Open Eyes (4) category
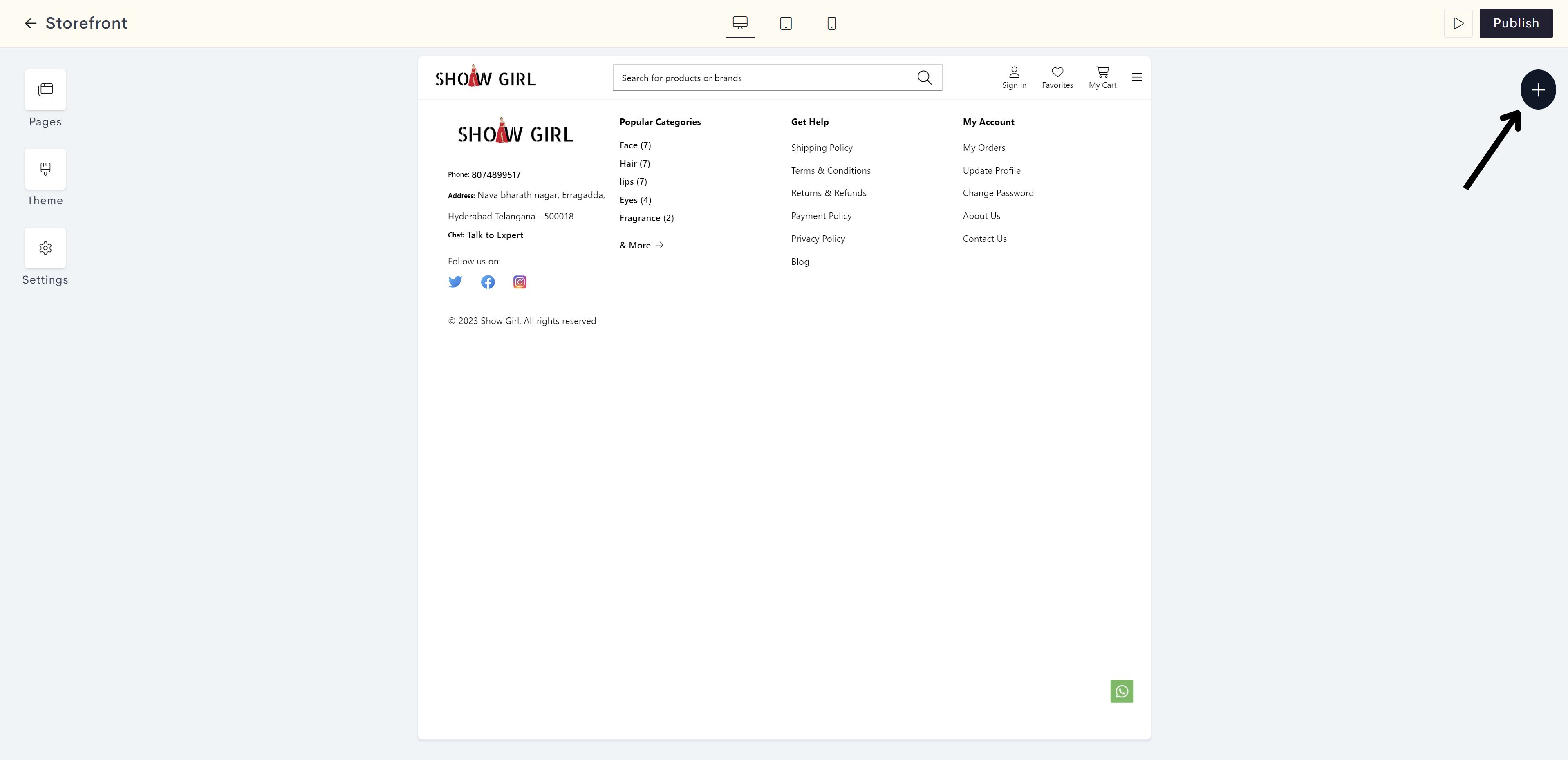Viewport: 1568px width, 760px height. (635, 200)
